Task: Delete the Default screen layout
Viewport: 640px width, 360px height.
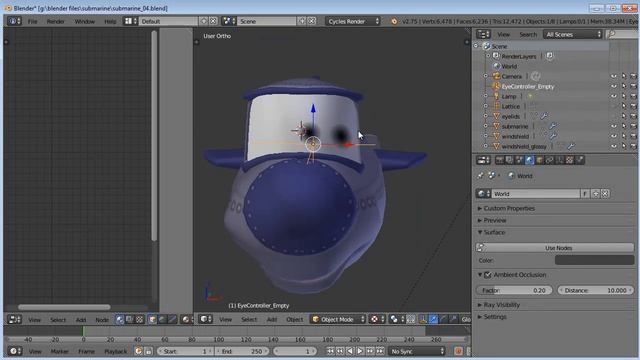Action: tap(213, 21)
